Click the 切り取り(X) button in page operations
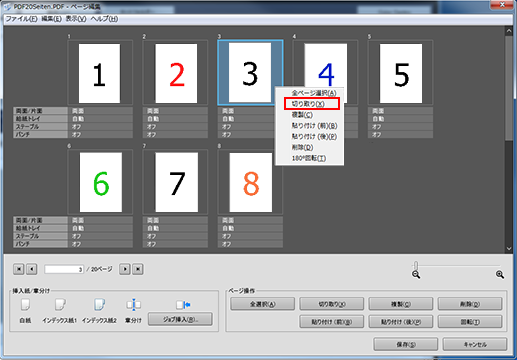 (332, 304)
